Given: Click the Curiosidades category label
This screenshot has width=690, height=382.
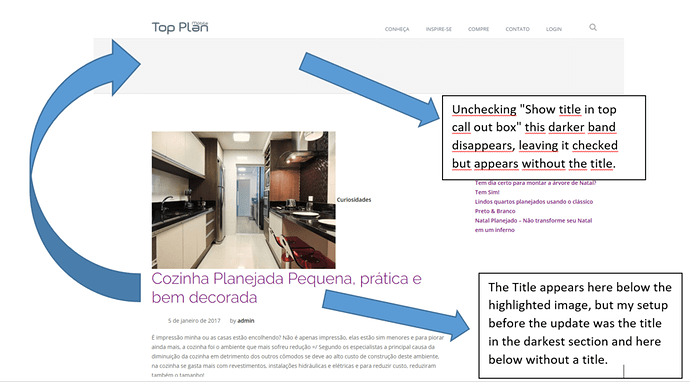Looking at the screenshot, I should (x=354, y=200).
